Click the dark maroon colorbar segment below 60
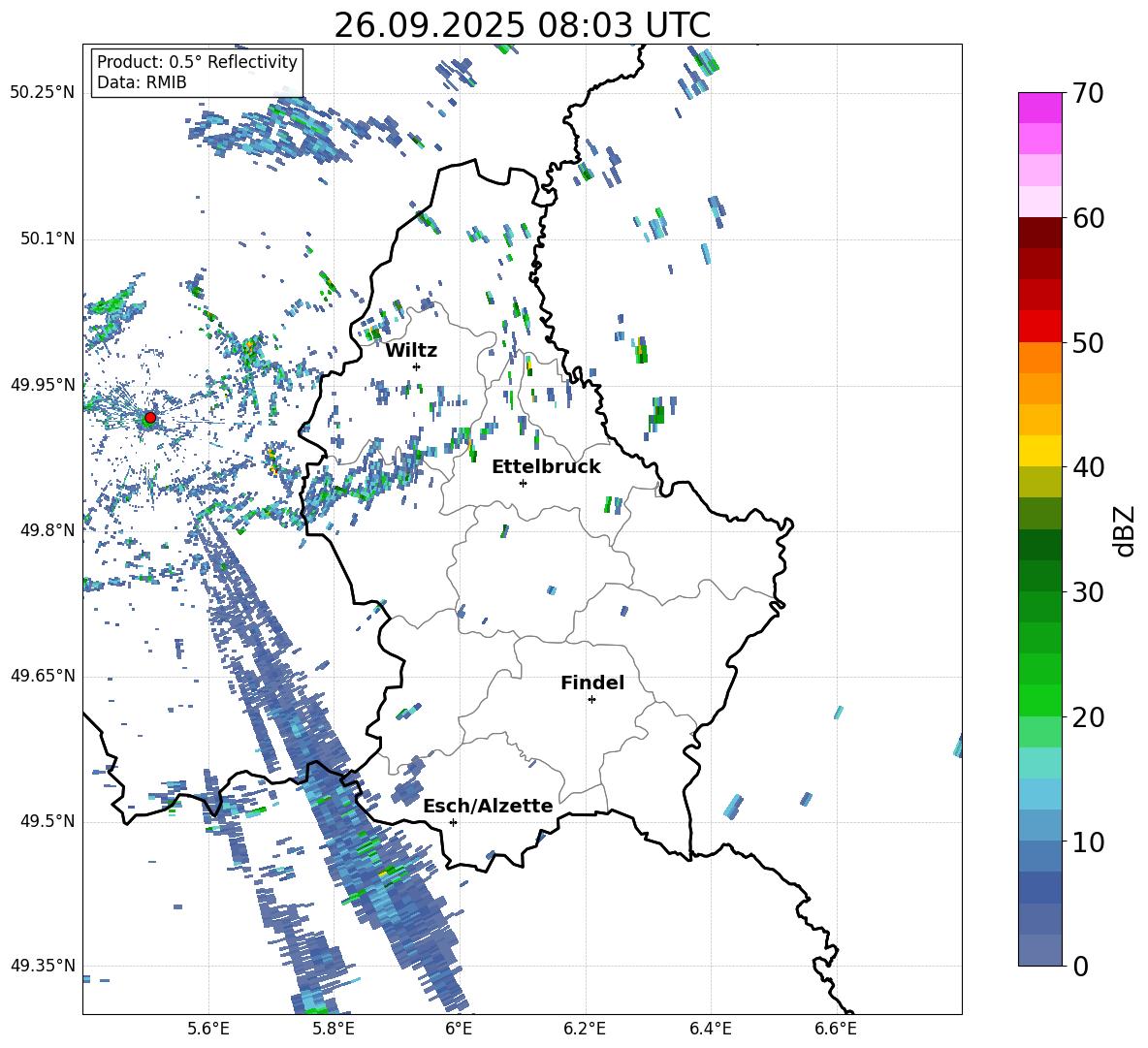 pos(1039,233)
